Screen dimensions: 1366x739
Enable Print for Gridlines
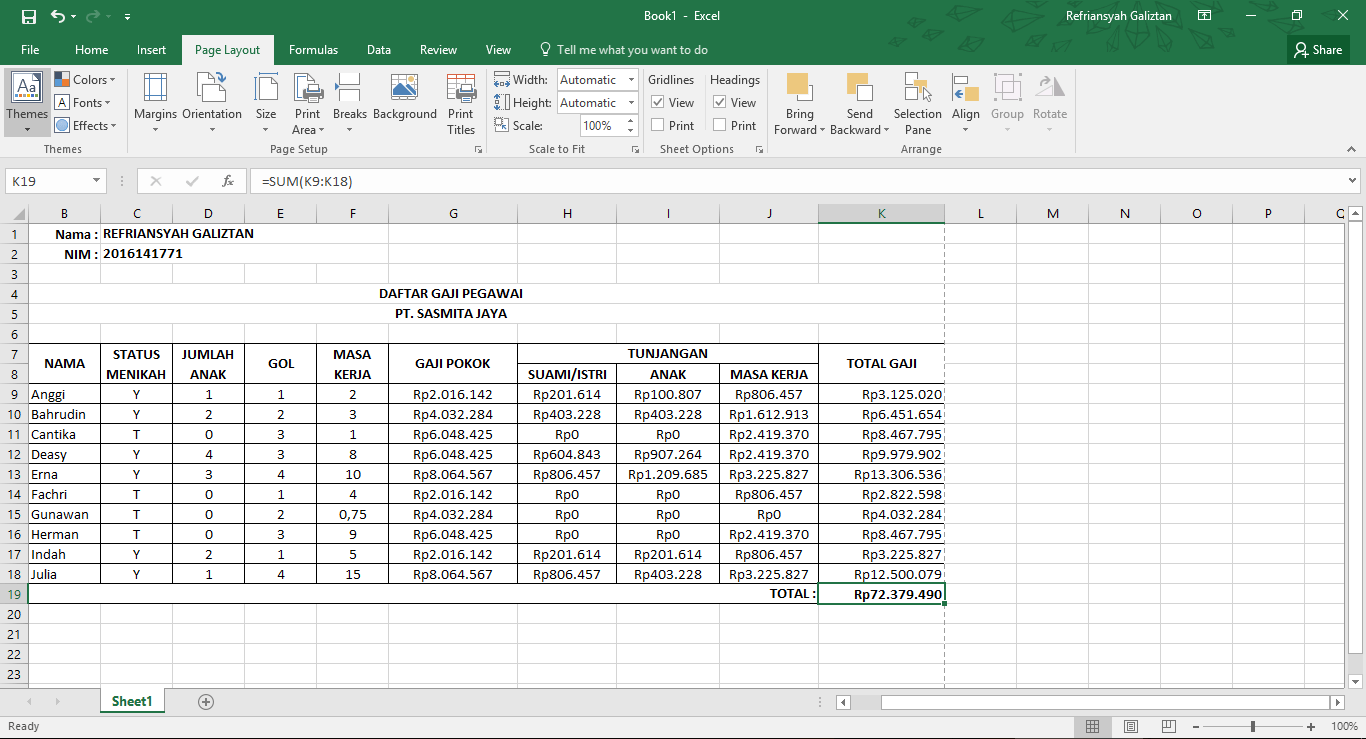[659, 125]
